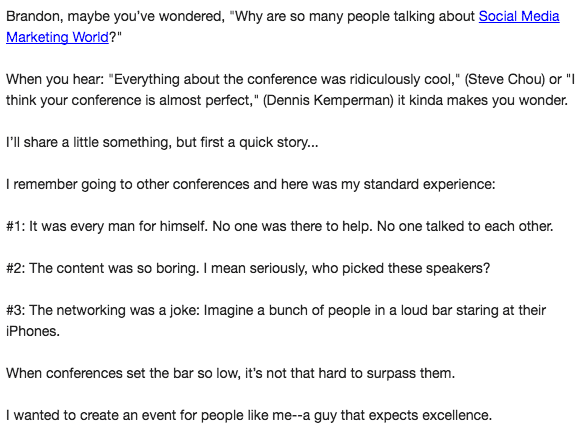
Task: Click 'a guy that expects excellence' text
Action: [x=397, y=415]
